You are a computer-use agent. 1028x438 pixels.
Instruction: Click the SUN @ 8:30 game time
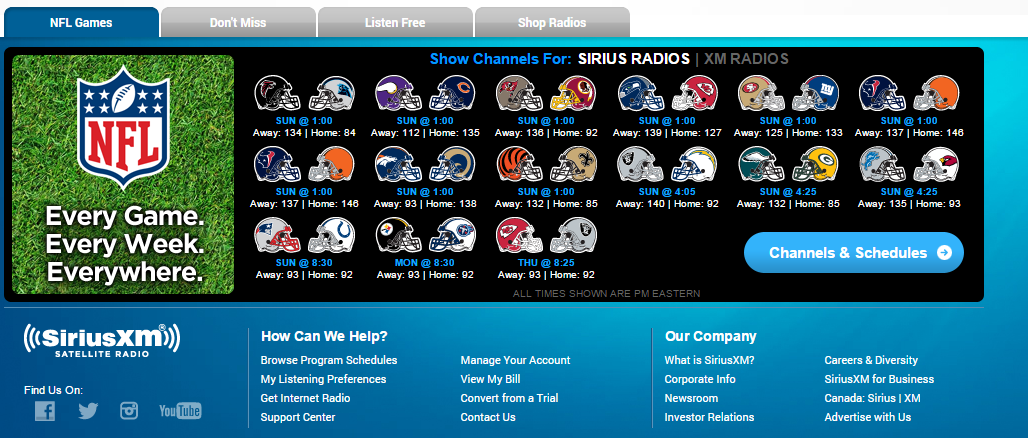pyautogui.click(x=304, y=262)
